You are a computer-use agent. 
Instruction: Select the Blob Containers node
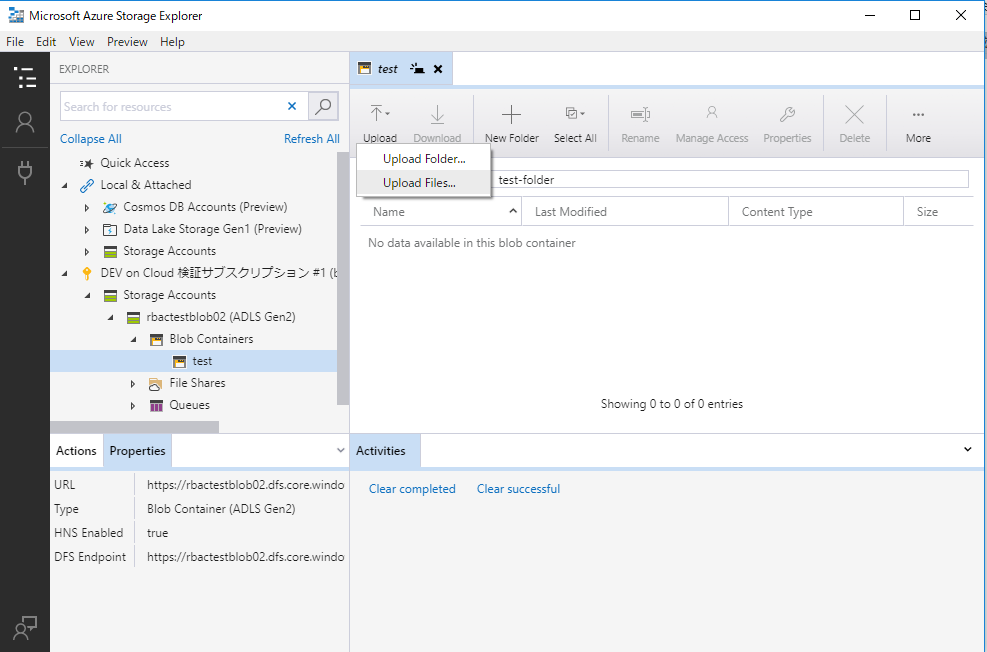coord(212,339)
